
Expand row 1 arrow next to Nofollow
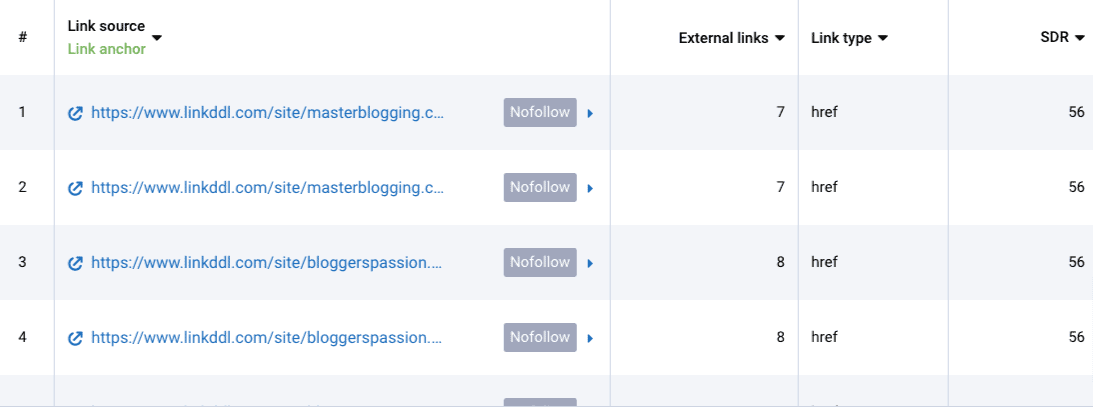(x=590, y=113)
